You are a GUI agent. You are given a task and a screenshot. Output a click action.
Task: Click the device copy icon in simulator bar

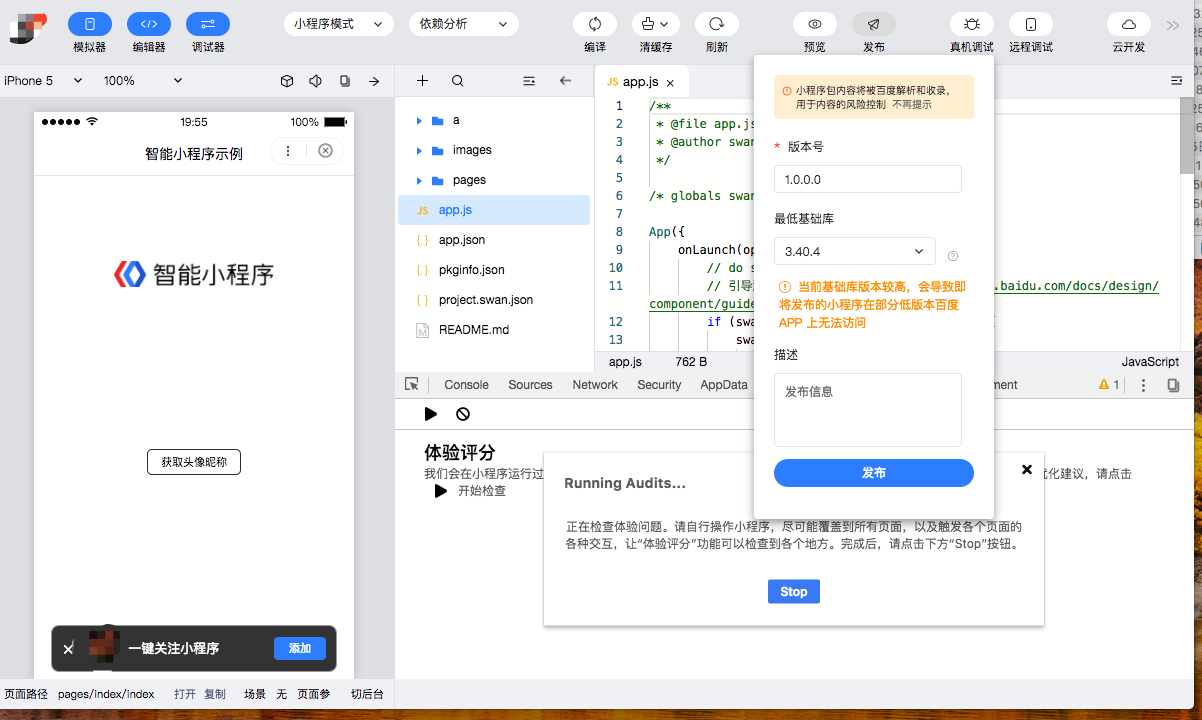(345, 81)
